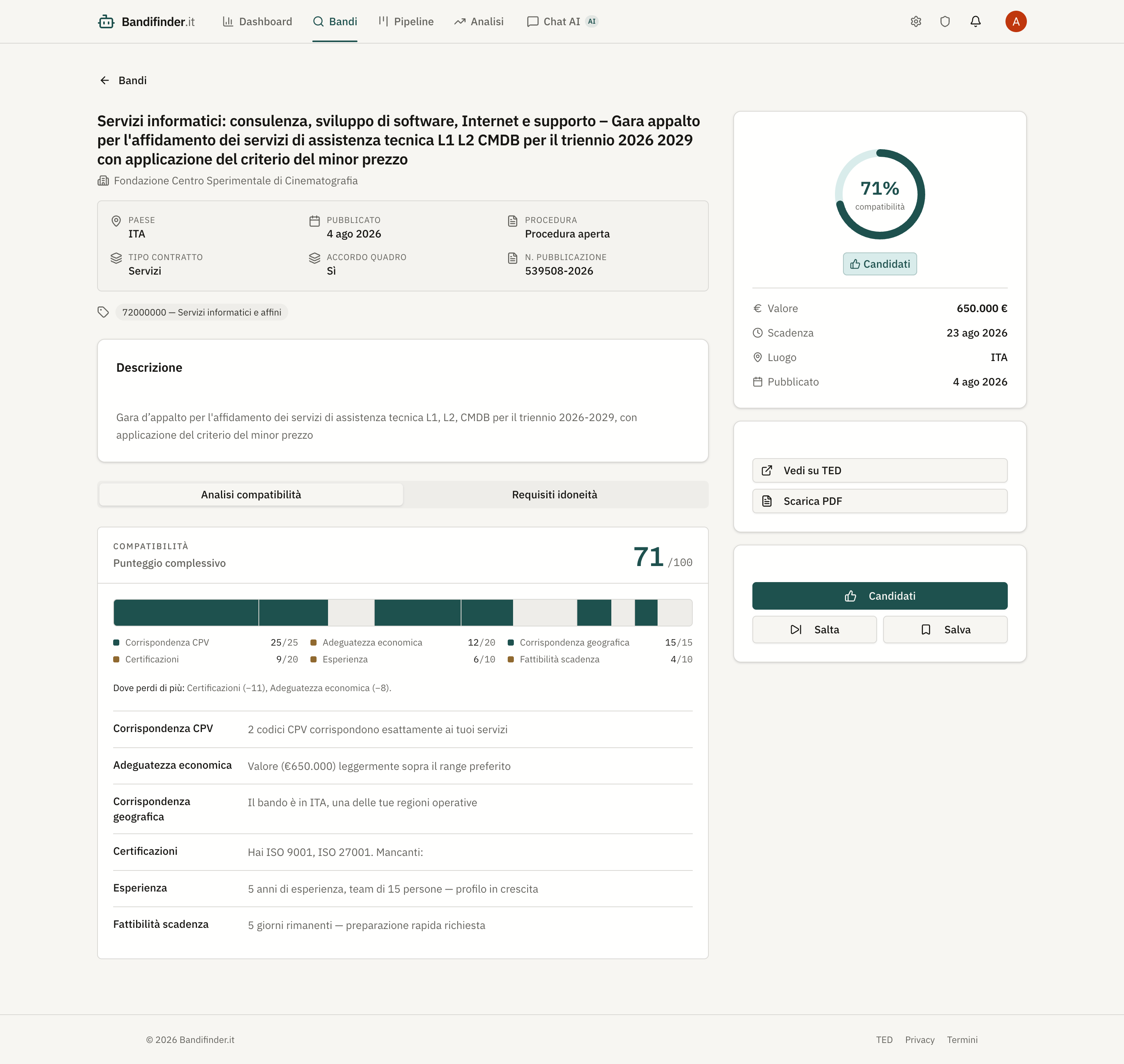Click the 71% compatibility ring gauge

(x=880, y=195)
